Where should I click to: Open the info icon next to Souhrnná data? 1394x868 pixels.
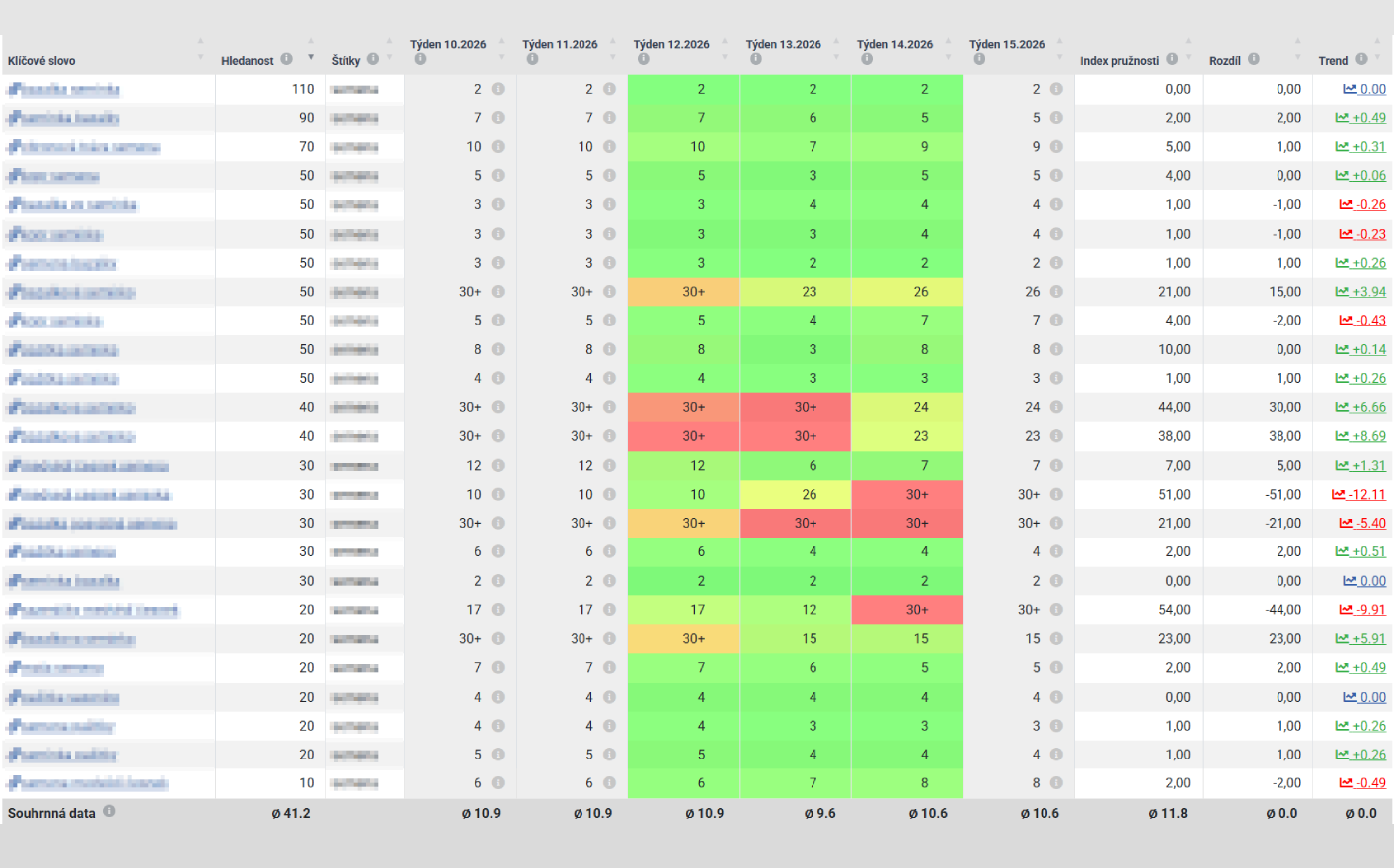[109, 811]
